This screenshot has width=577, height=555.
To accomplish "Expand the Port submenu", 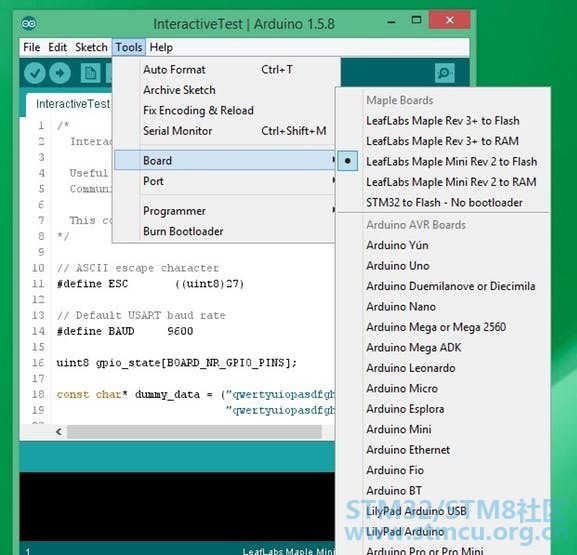I will click(224, 181).
